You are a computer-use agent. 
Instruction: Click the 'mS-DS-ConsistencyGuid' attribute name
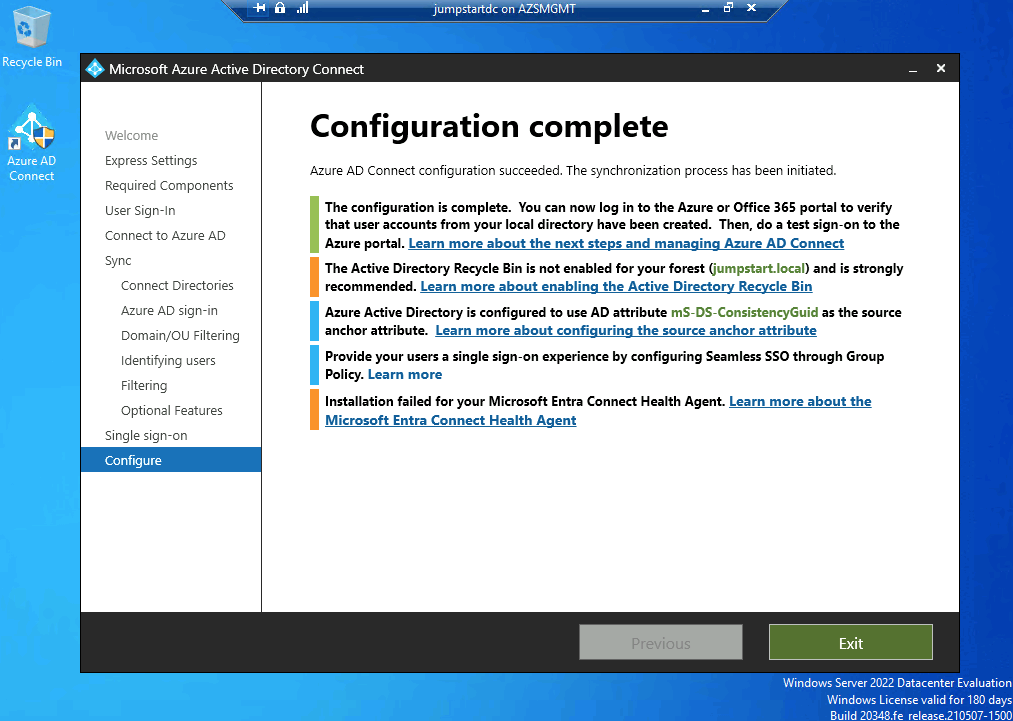[745, 313]
